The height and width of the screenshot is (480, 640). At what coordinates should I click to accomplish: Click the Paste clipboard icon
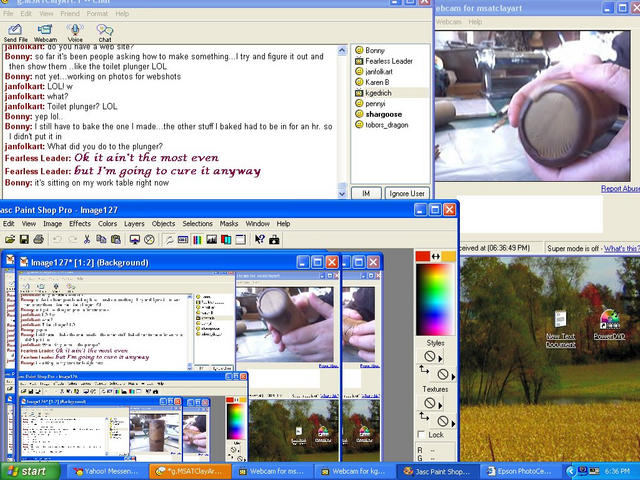(x=116, y=240)
